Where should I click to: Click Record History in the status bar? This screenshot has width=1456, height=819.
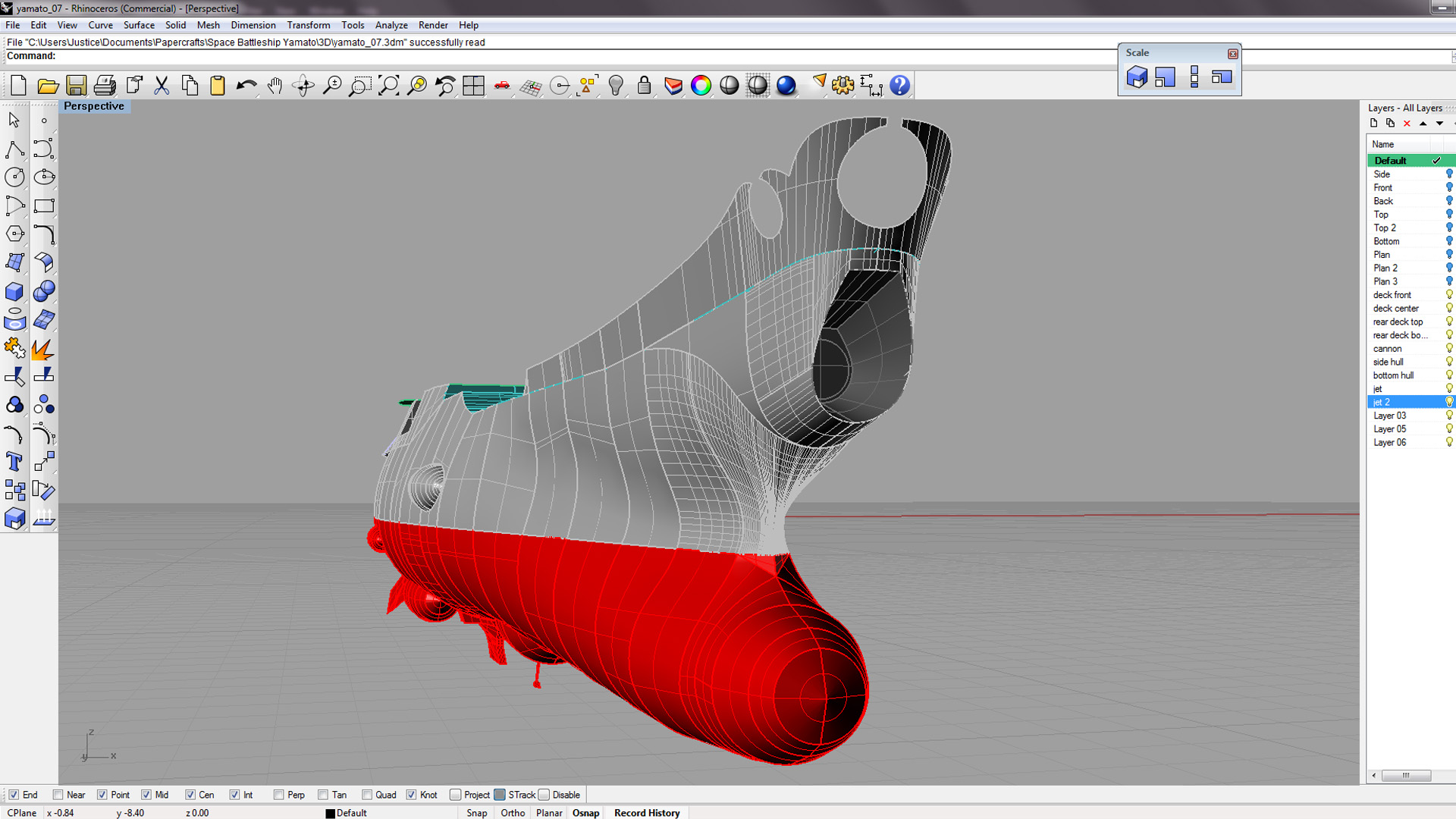tap(647, 813)
